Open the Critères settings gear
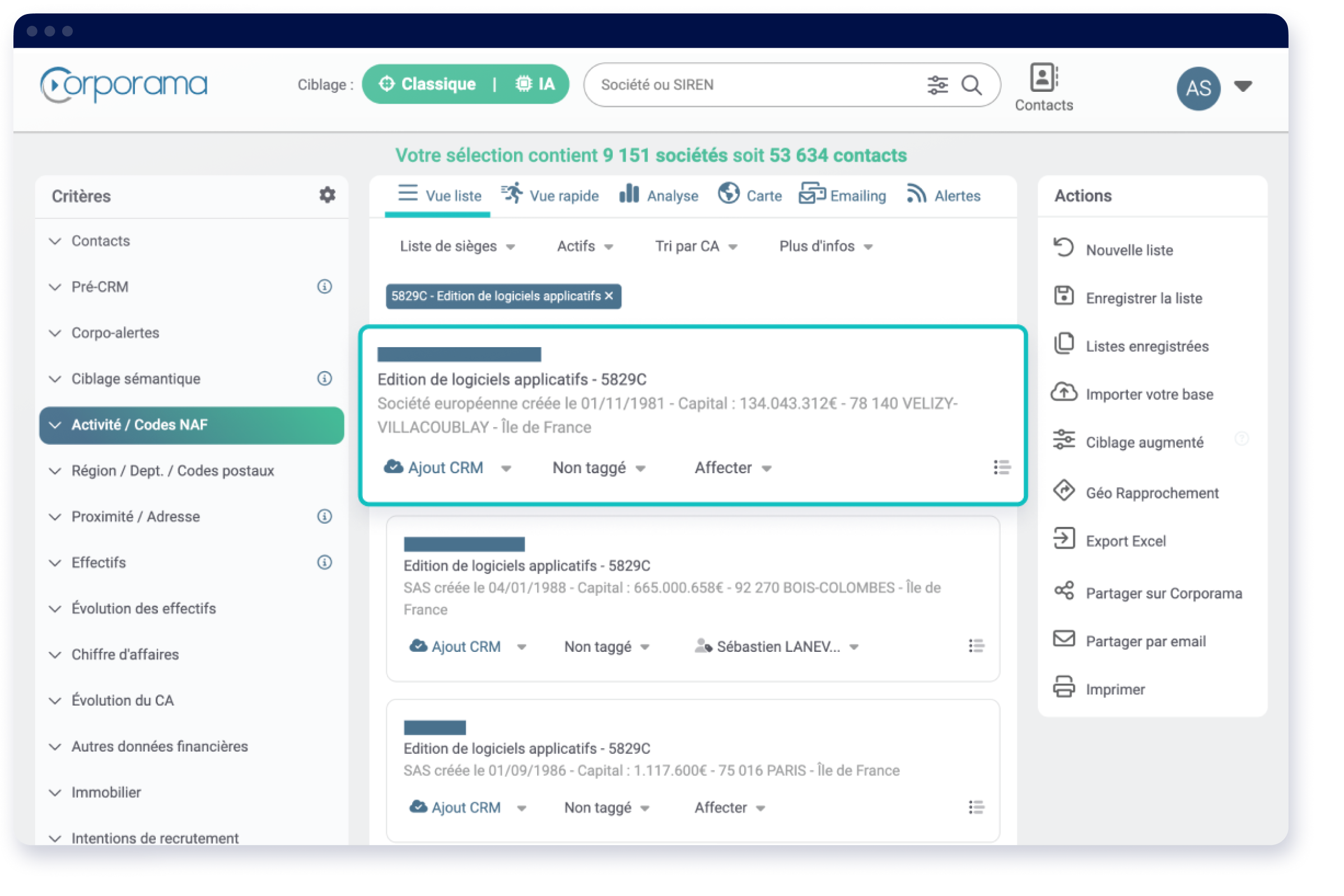This screenshot has height=896, width=1344. coord(327,195)
